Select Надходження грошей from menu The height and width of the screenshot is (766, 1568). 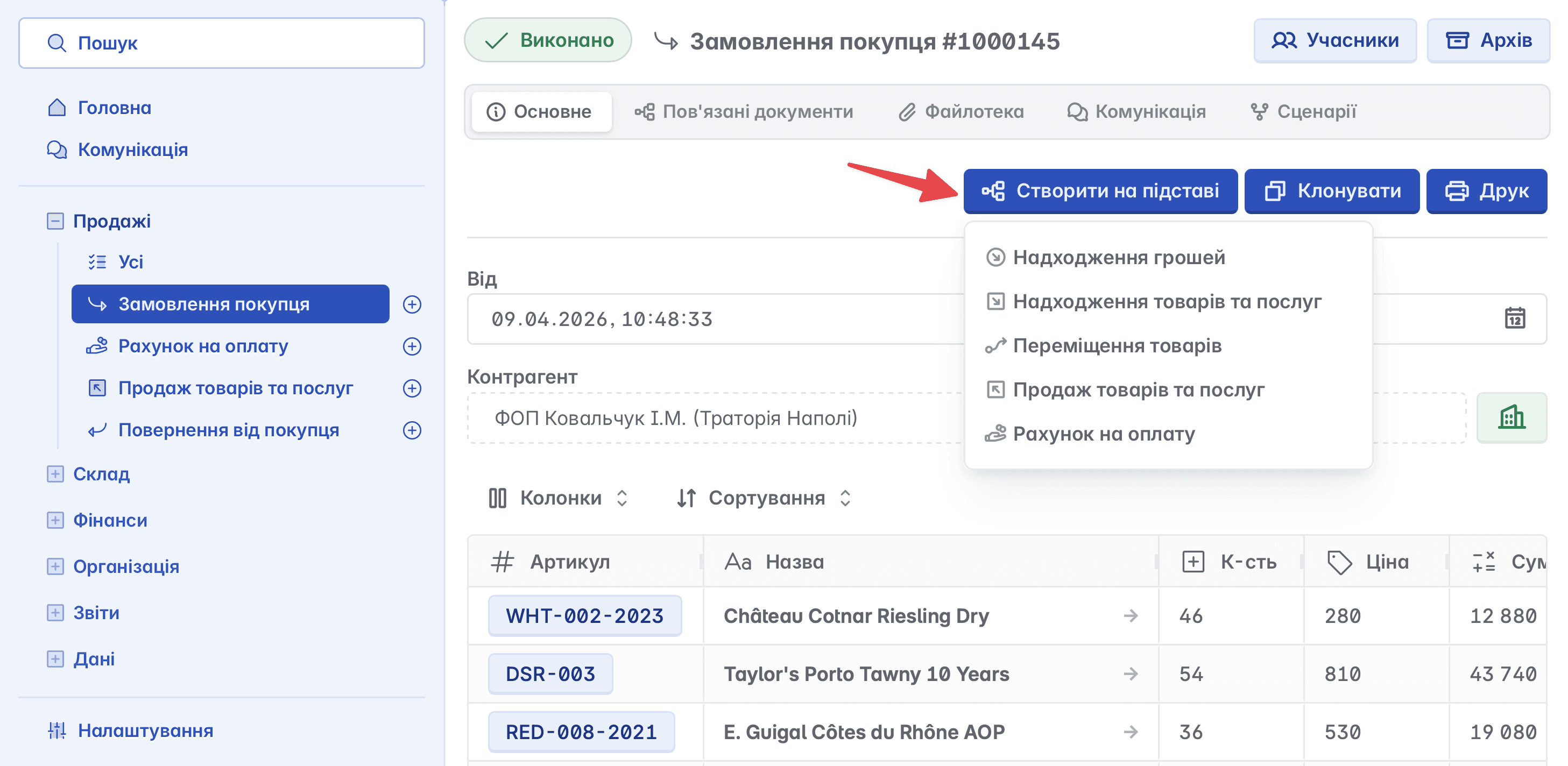(1118, 257)
